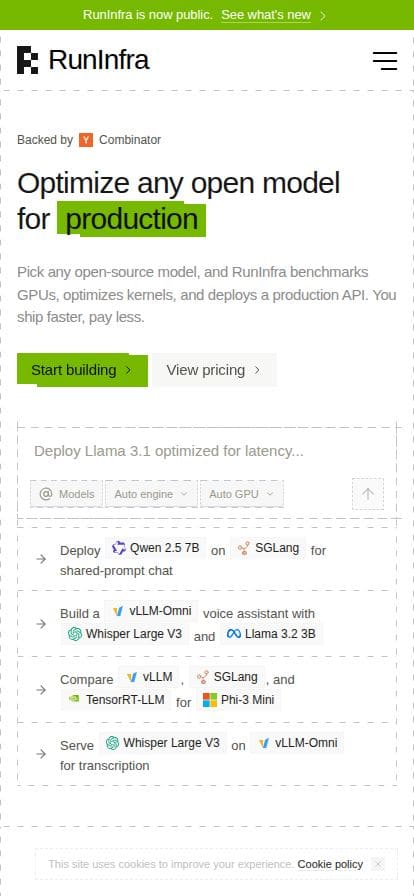414x896 pixels.
Task: Choose the Serve Whisper for transcription suggestion
Action: click(x=207, y=754)
